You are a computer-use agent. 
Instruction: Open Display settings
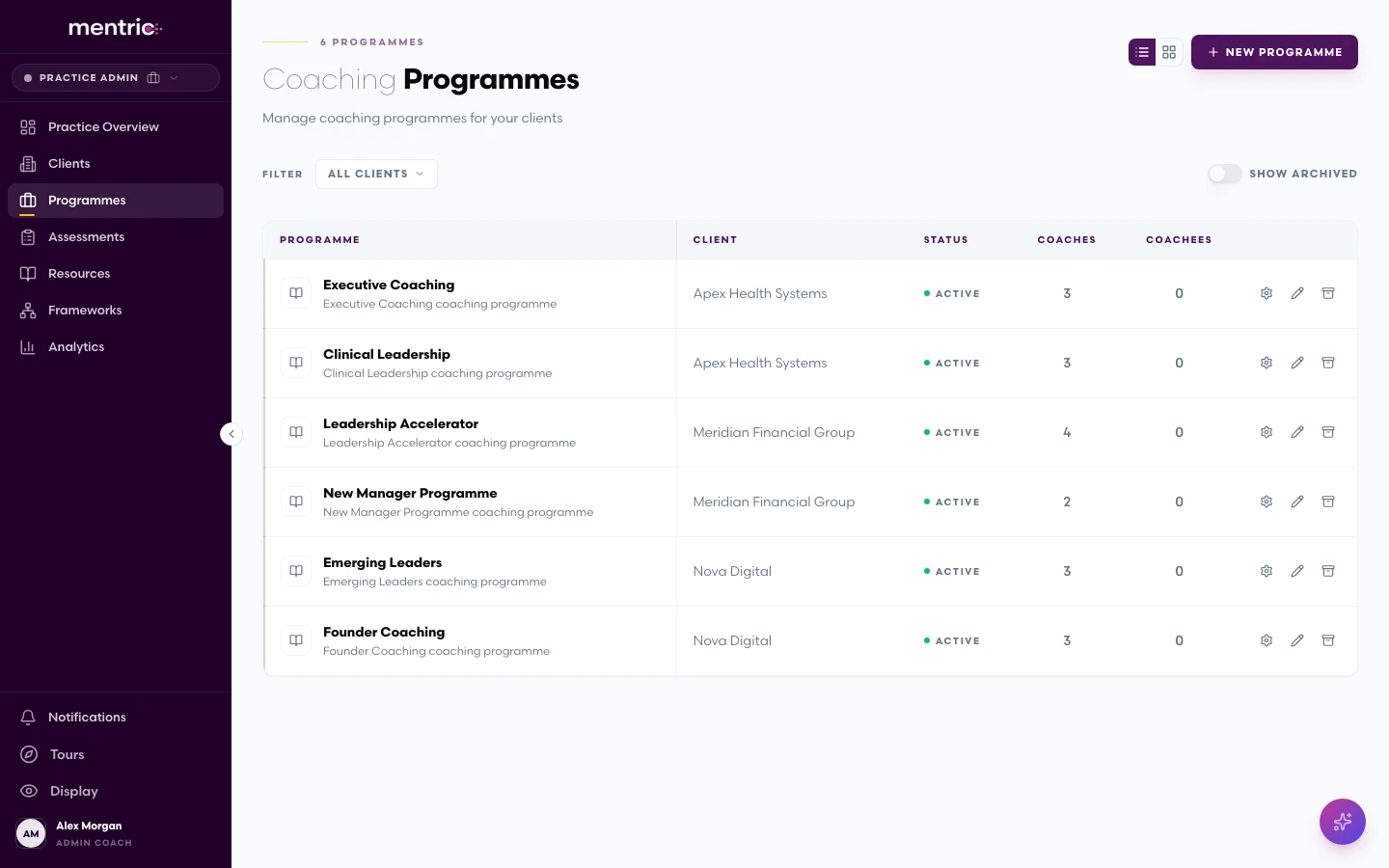tap(116, 791)
